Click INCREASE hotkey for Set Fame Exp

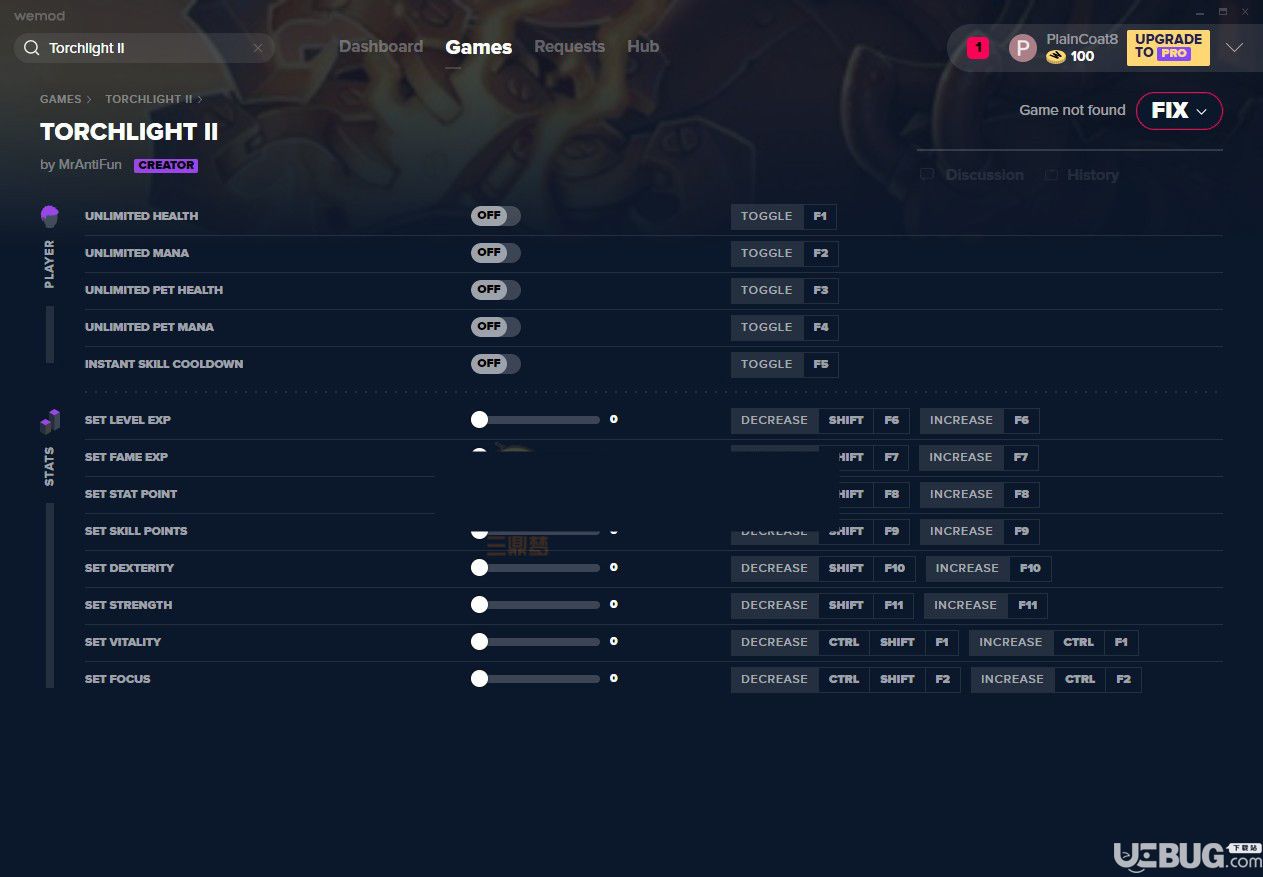pyautogui.click(x=960, y=457)
